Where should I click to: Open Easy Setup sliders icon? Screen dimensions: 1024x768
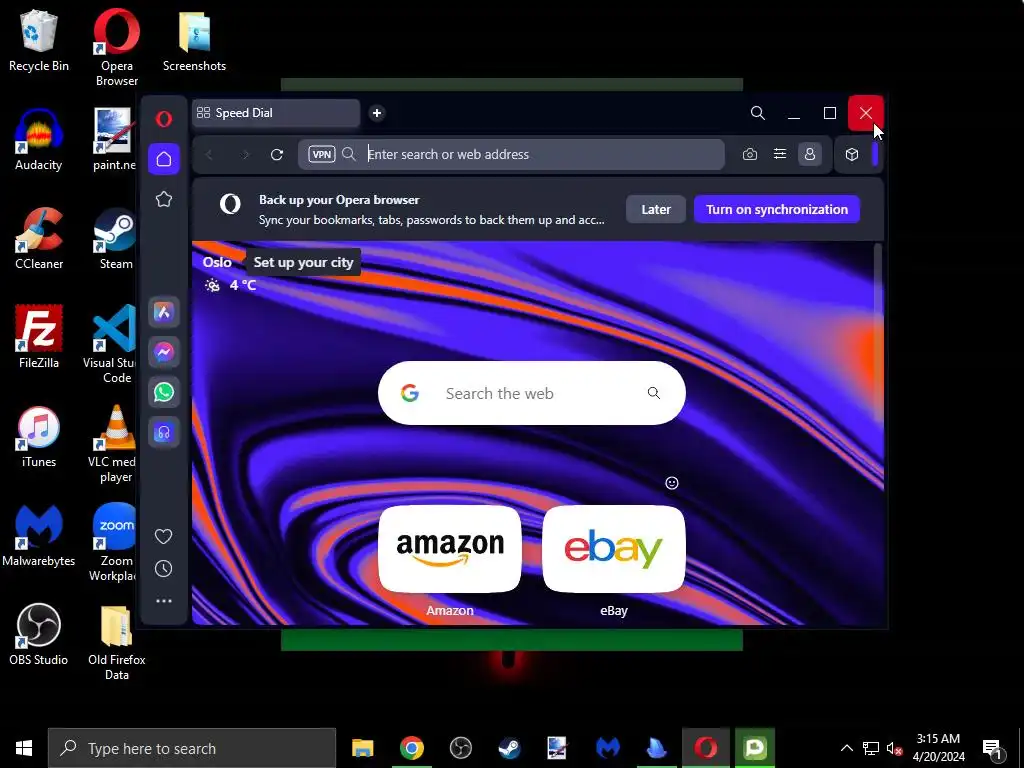(780, 154)
